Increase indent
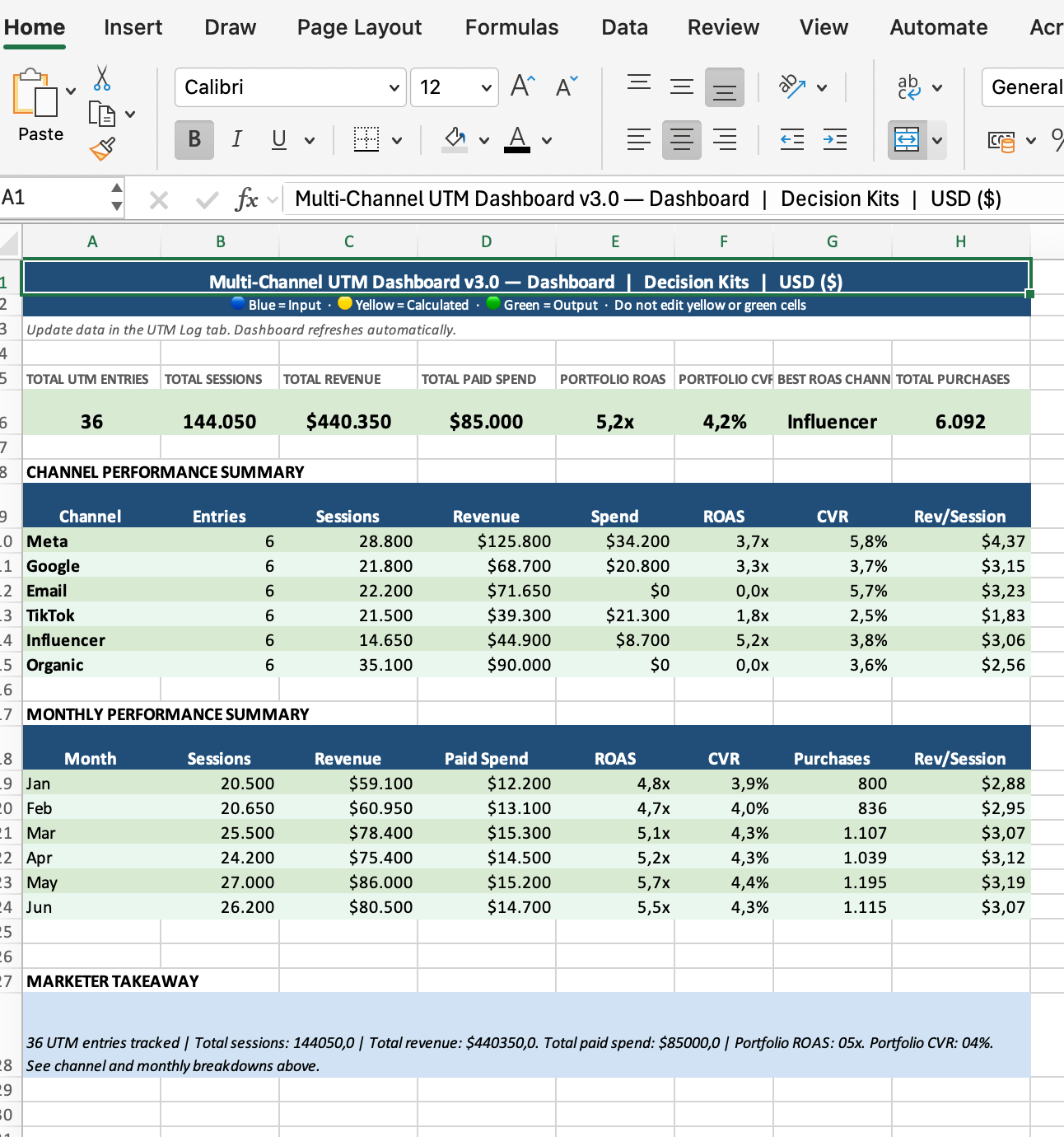The width and height of the screenshot is (1064, 1137). [x=835, y=139]
